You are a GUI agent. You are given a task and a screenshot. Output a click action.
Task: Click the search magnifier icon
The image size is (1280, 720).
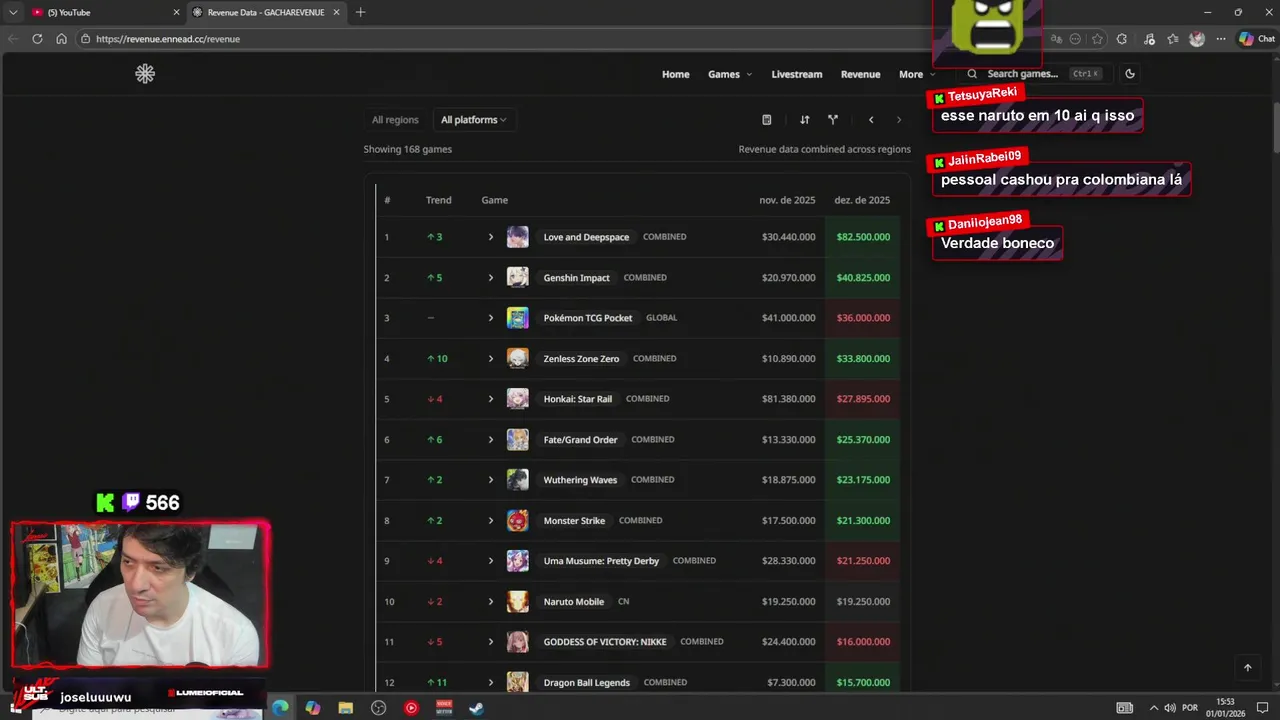pos(972,74)
